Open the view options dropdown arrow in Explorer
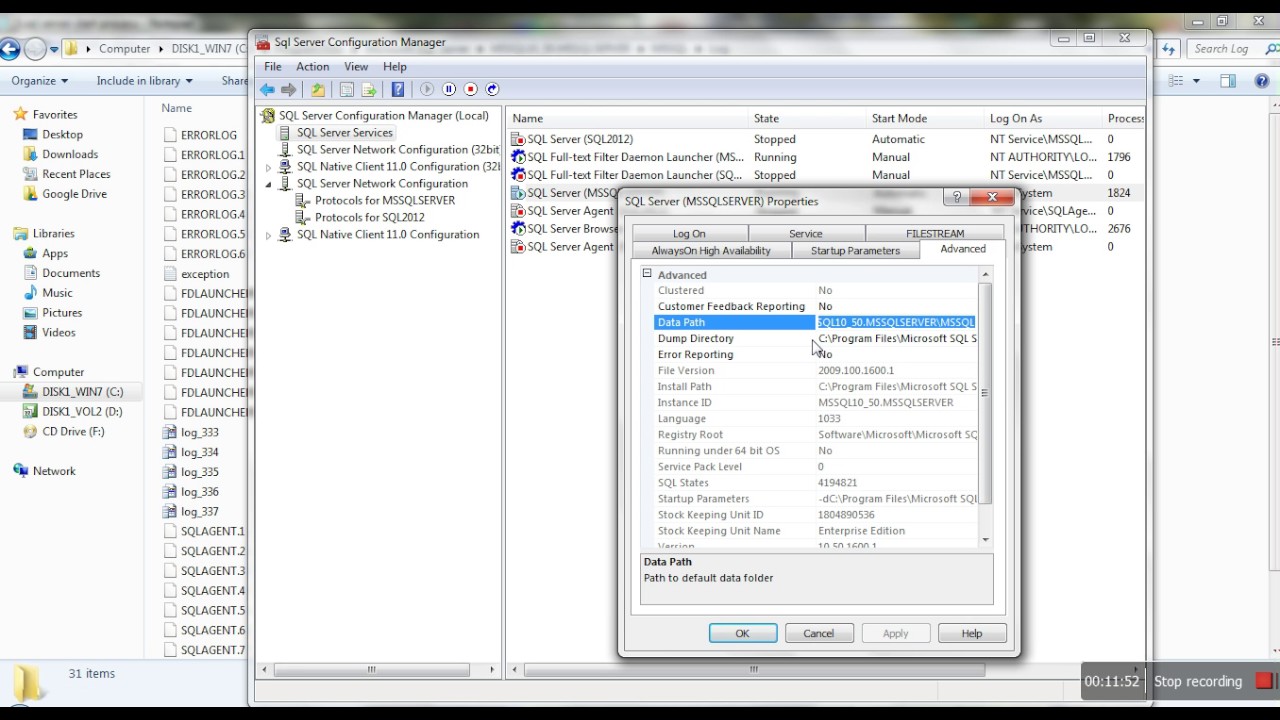The height and width of the screenshot is (720, 1280). click(1195, 81)
